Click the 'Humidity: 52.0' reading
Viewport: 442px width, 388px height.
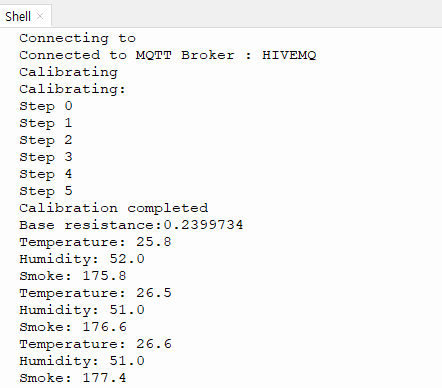(x=82, y=259)
